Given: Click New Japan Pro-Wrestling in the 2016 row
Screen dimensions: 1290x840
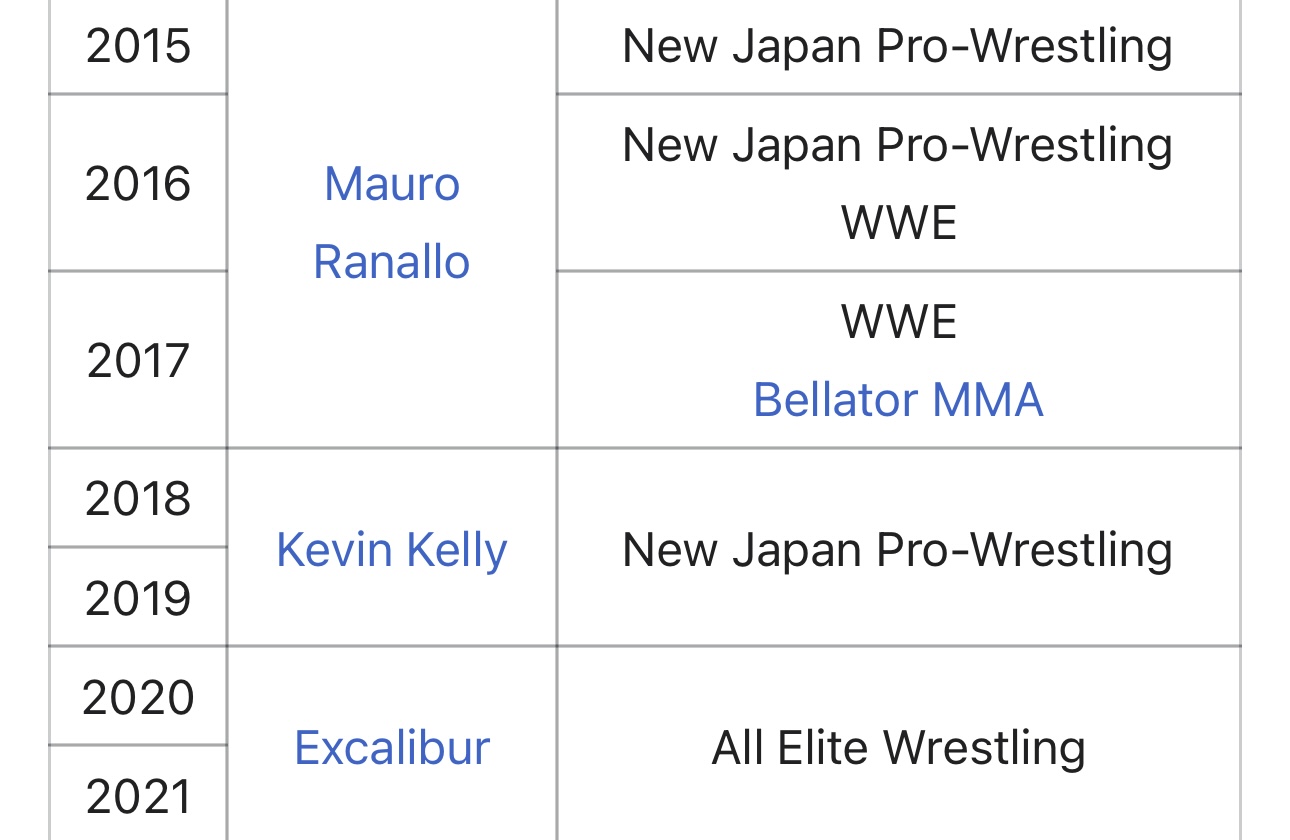Looking at the screenshot, I should 897,145.
